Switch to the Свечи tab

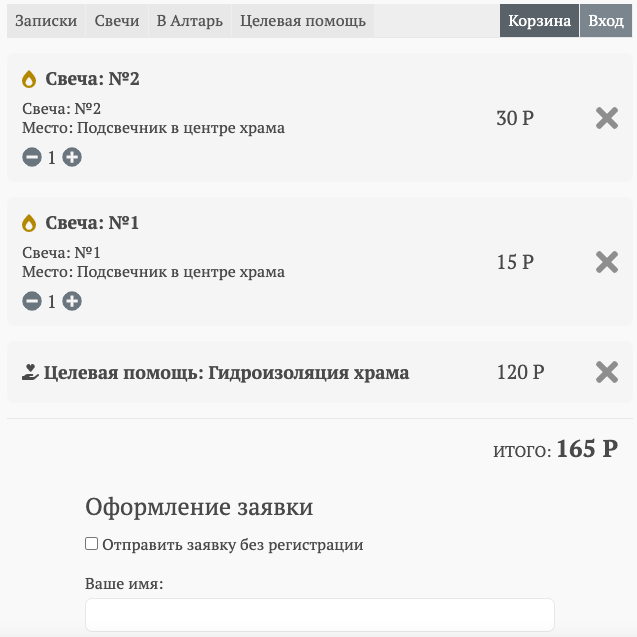(117, 21)
